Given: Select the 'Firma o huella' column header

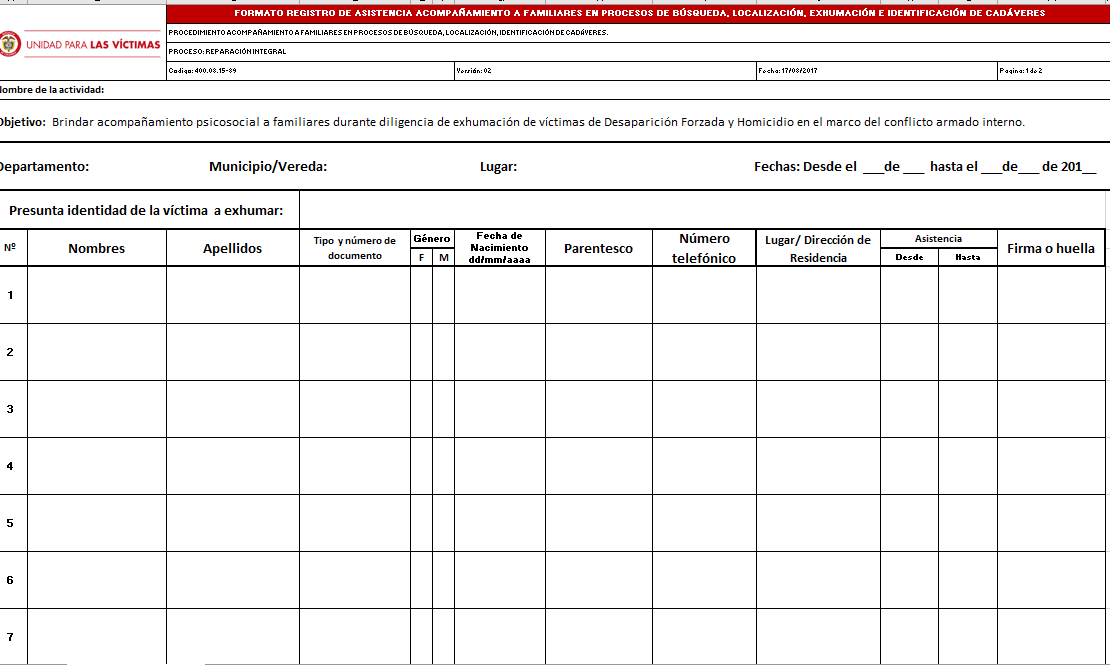Looking at the screenshot, I should (1051, 248).
